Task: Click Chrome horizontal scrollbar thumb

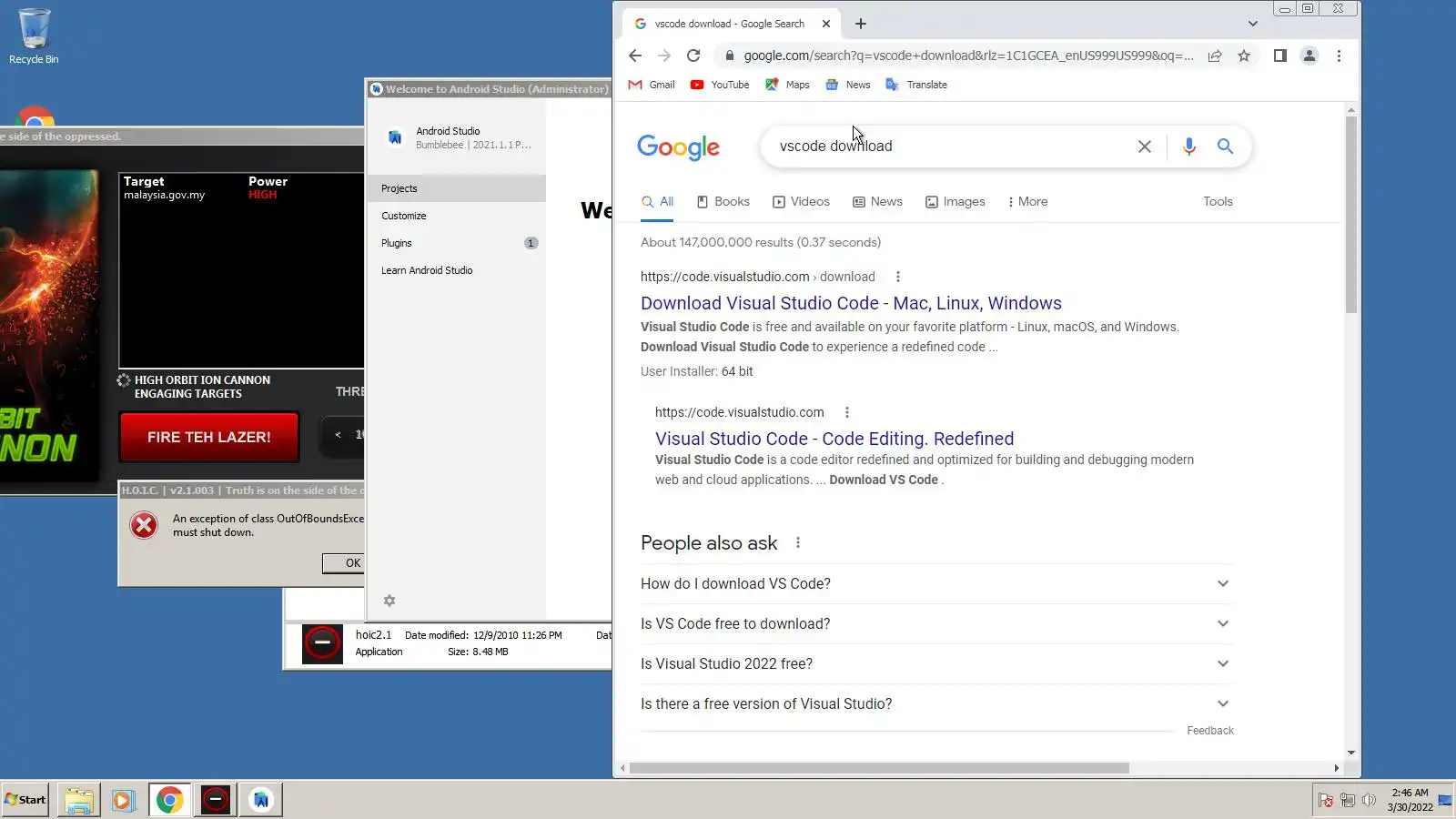Action: click(x=879, y=768)
